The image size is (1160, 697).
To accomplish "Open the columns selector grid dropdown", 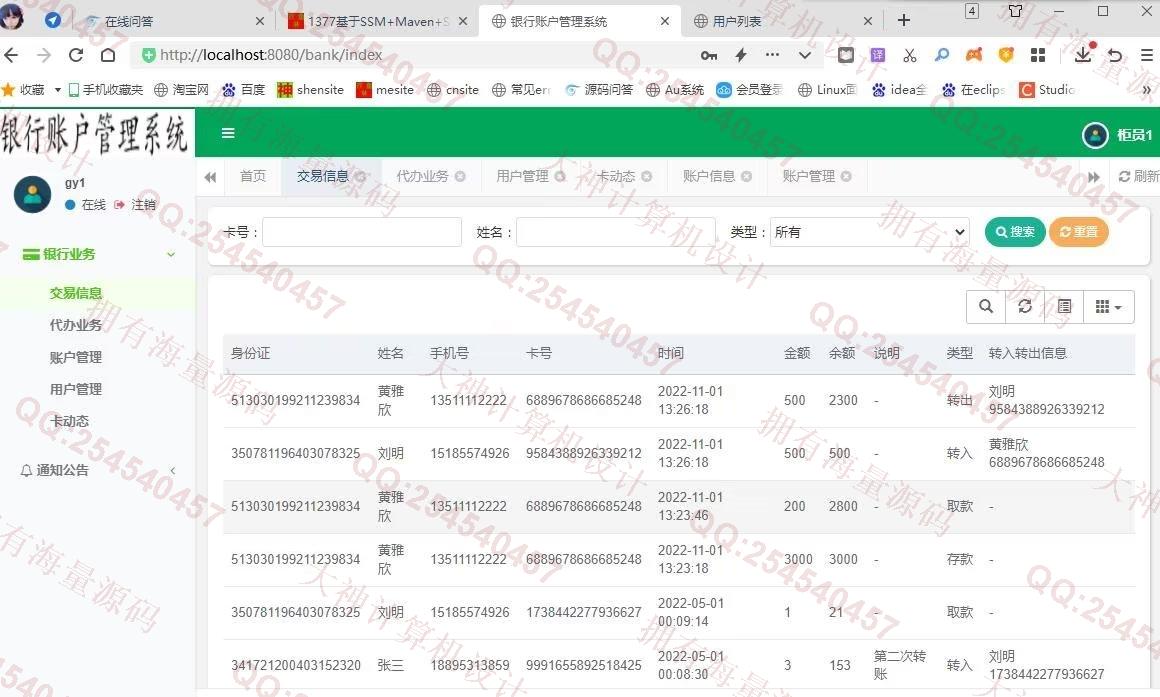I will click(x=1108, y=307).
